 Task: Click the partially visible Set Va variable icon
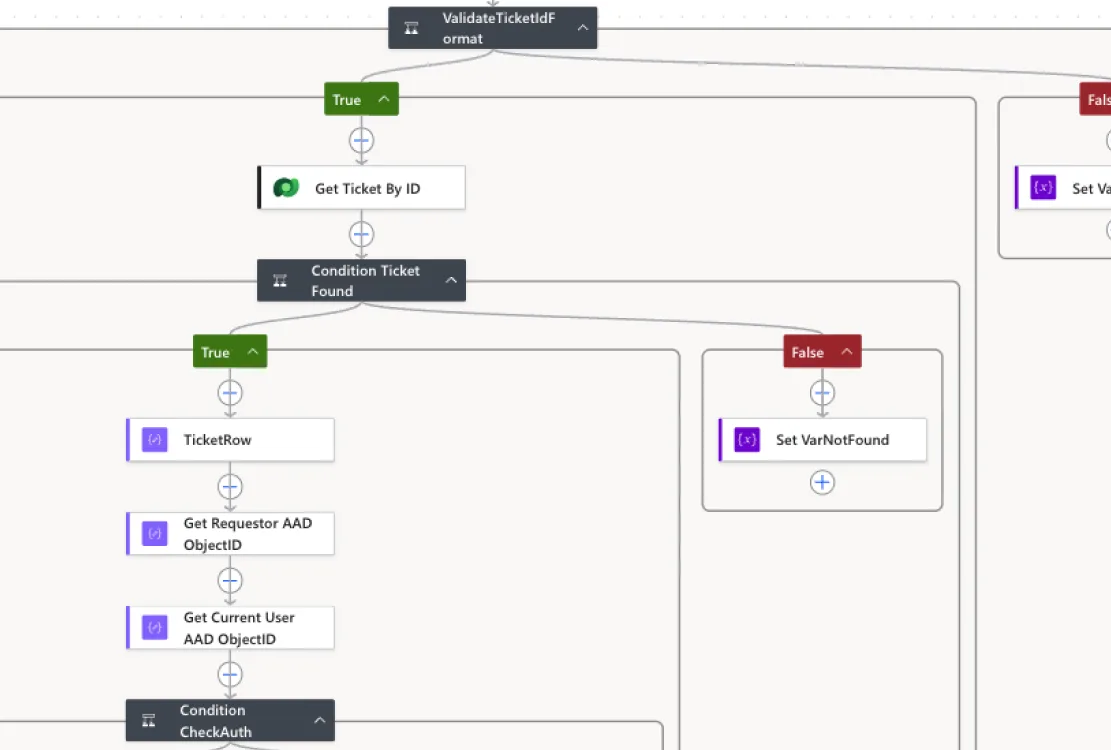(1043, 188)
